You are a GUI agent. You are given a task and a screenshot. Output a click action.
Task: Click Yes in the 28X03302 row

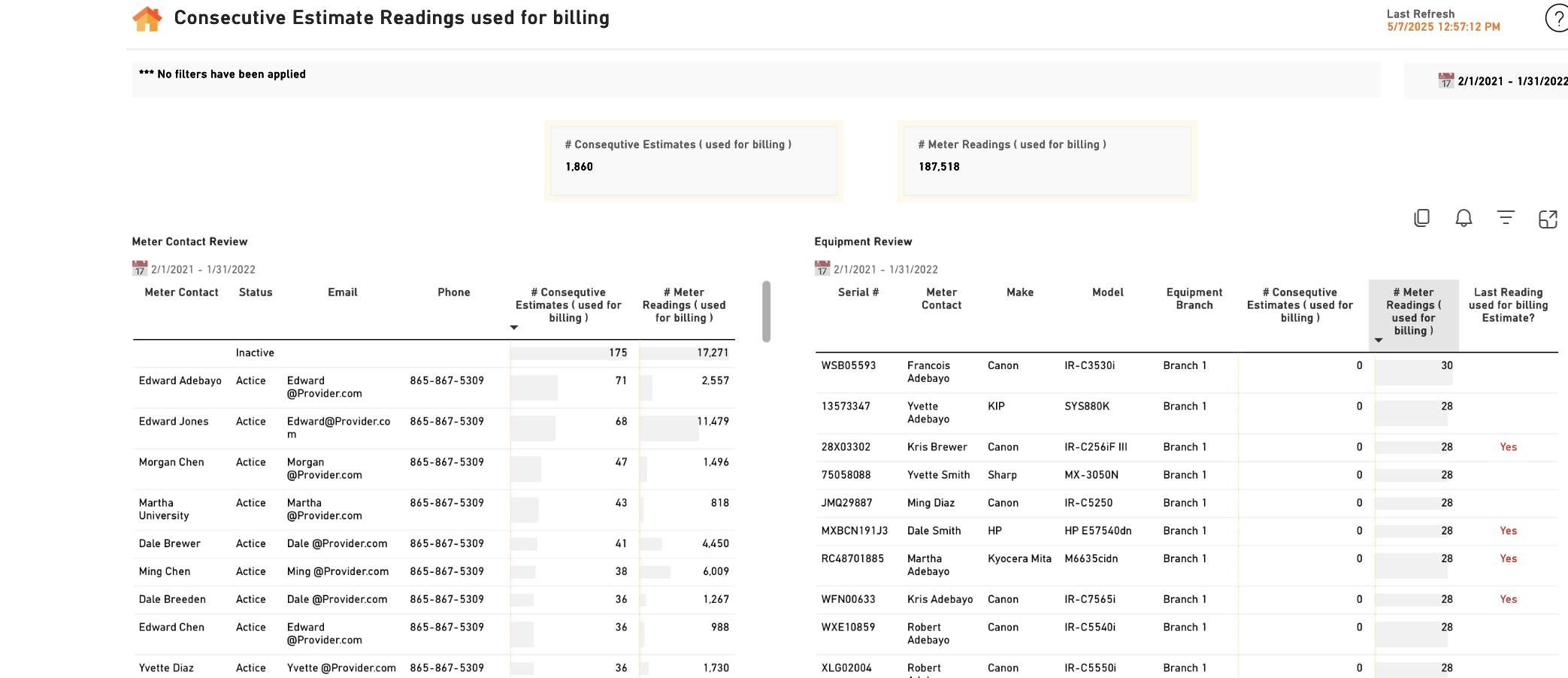[1508, 446]
